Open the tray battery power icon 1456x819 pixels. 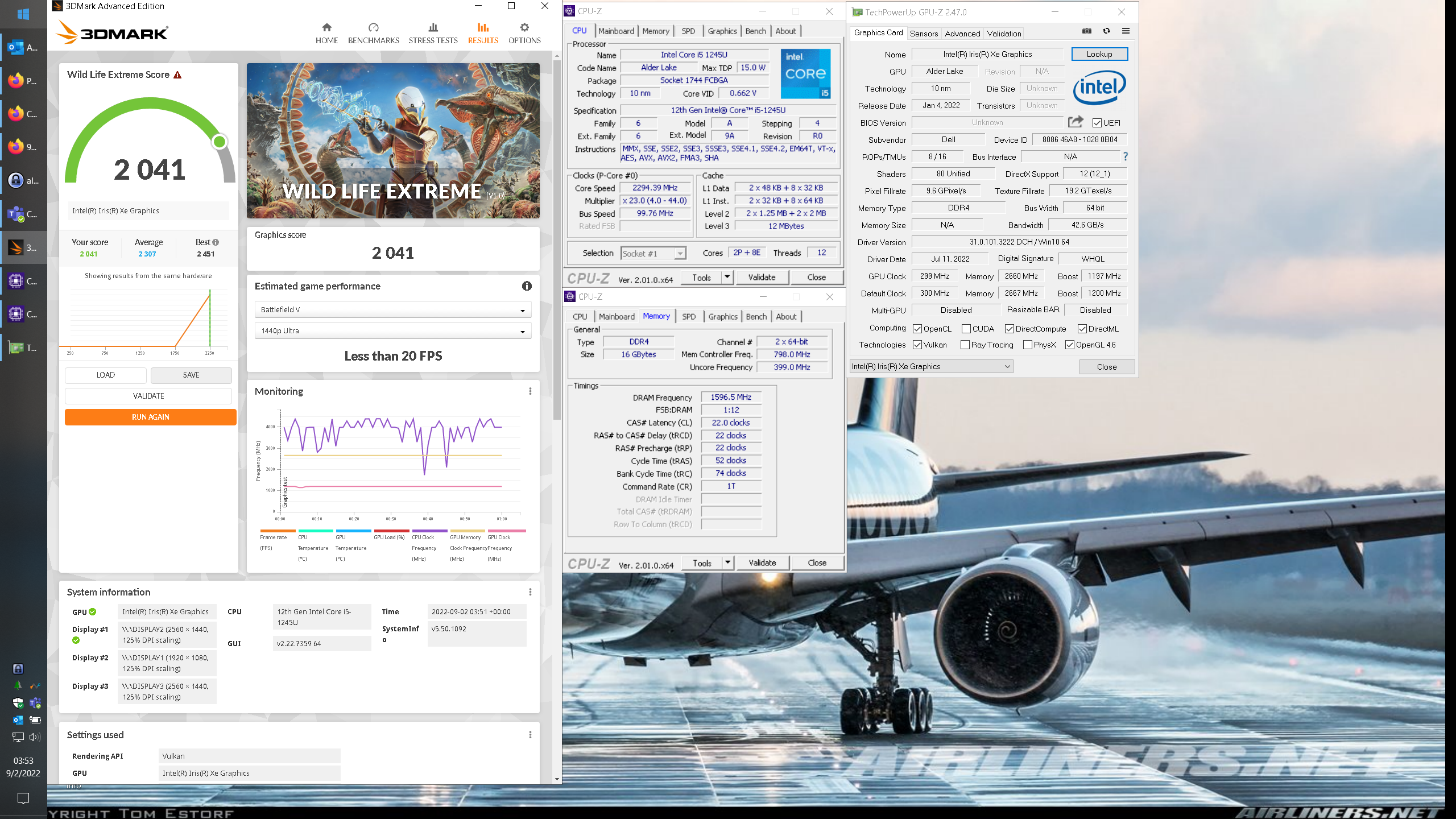35,720
